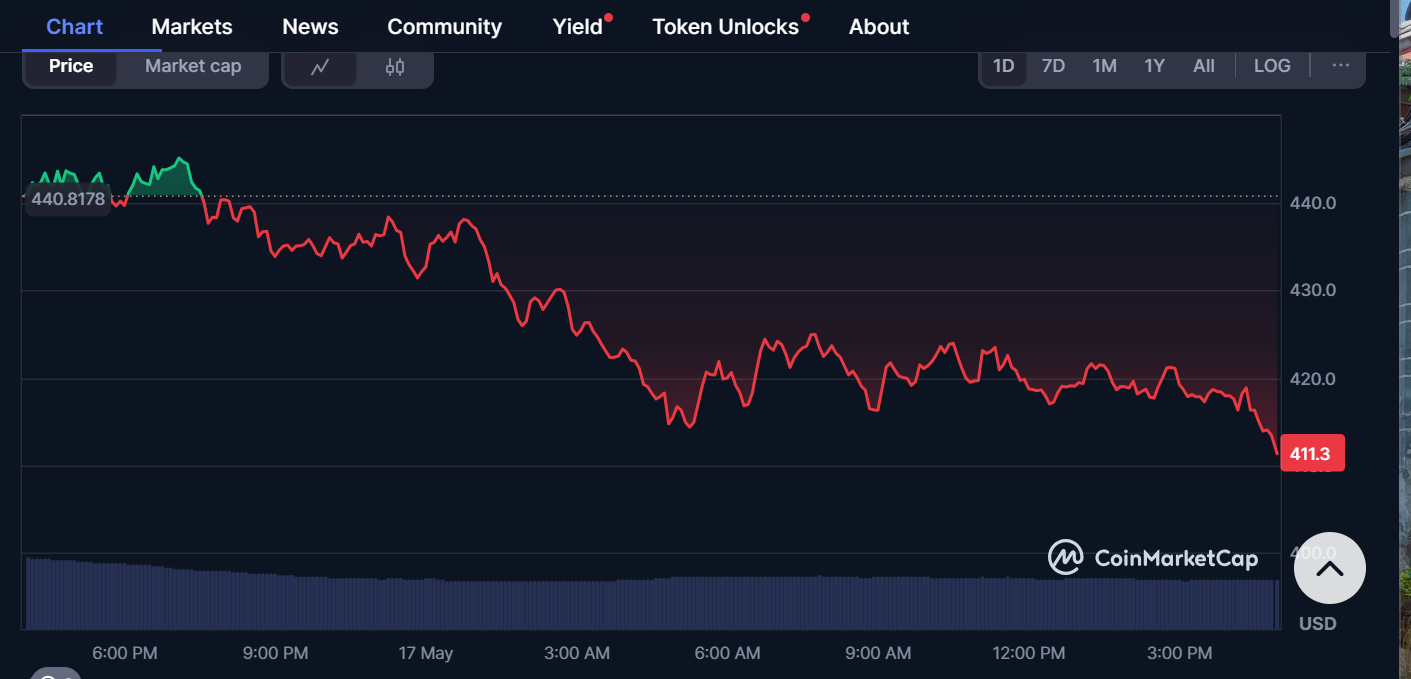
Task: Set chart range to 7D
Action: pyautogui.click(x=1053, y=66)
